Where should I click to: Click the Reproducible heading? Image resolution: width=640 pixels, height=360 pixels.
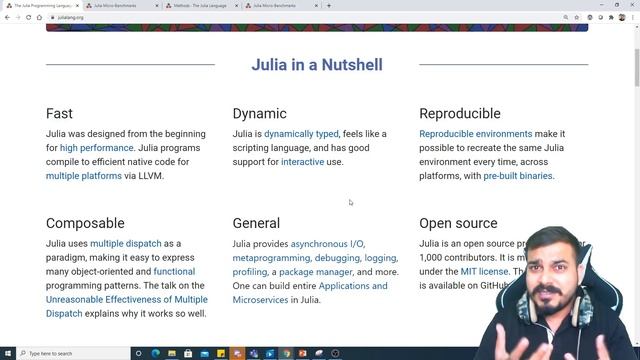pyautogui.click(x=460, y=113)
